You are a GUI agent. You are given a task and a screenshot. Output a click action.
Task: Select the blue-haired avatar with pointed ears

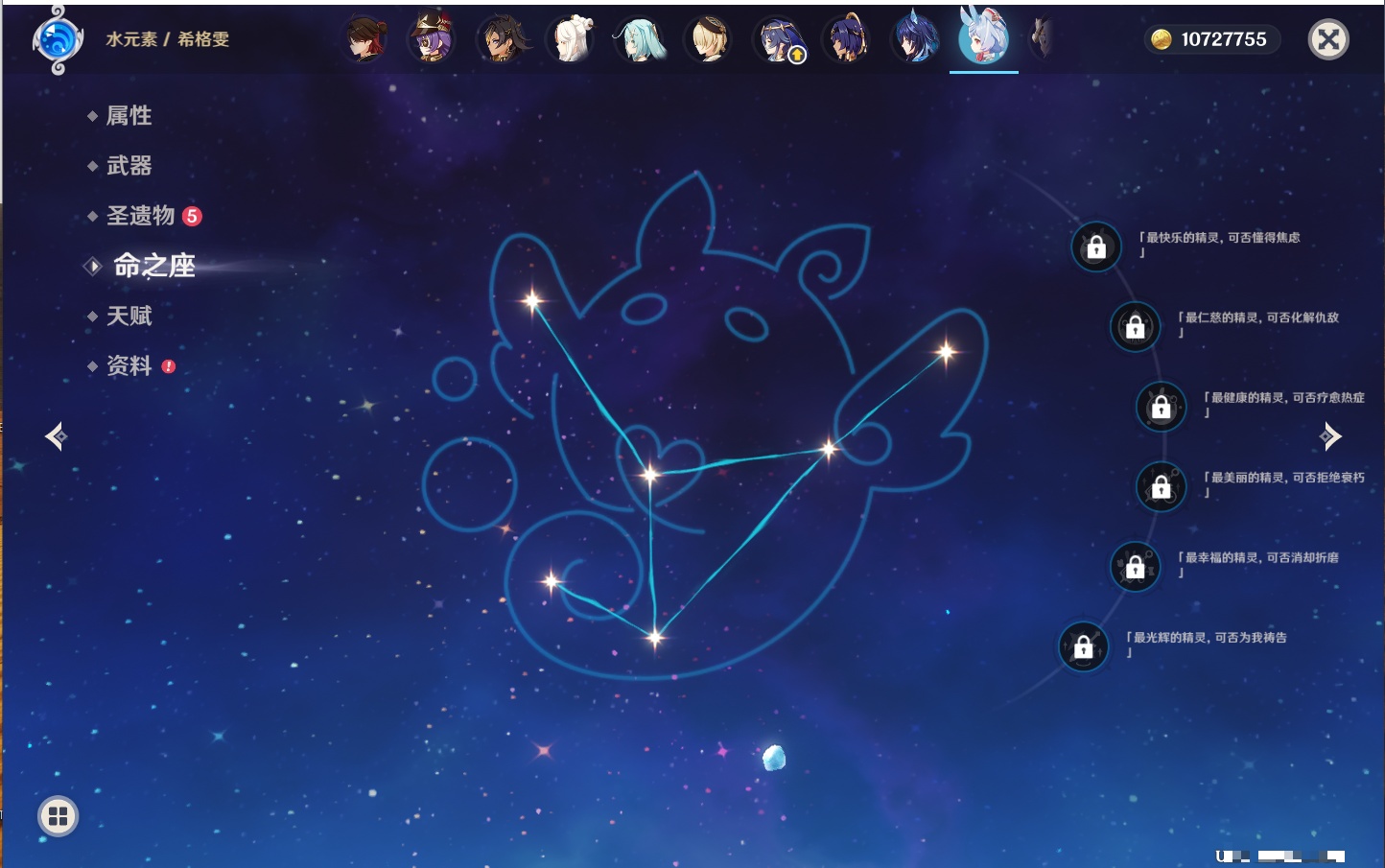point(916,39)
